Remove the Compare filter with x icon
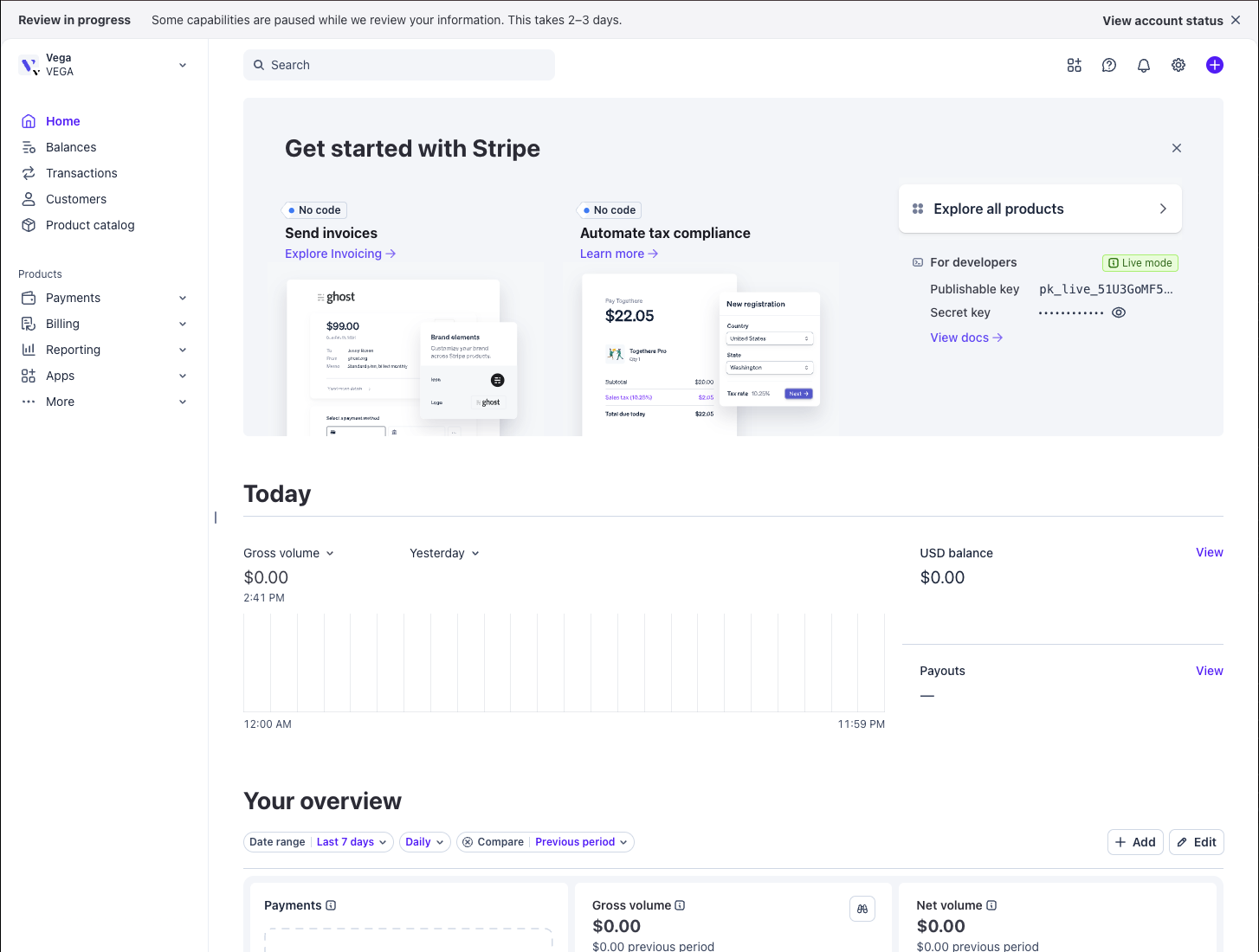Screen dimensions: 1259x952 [468, 842]
